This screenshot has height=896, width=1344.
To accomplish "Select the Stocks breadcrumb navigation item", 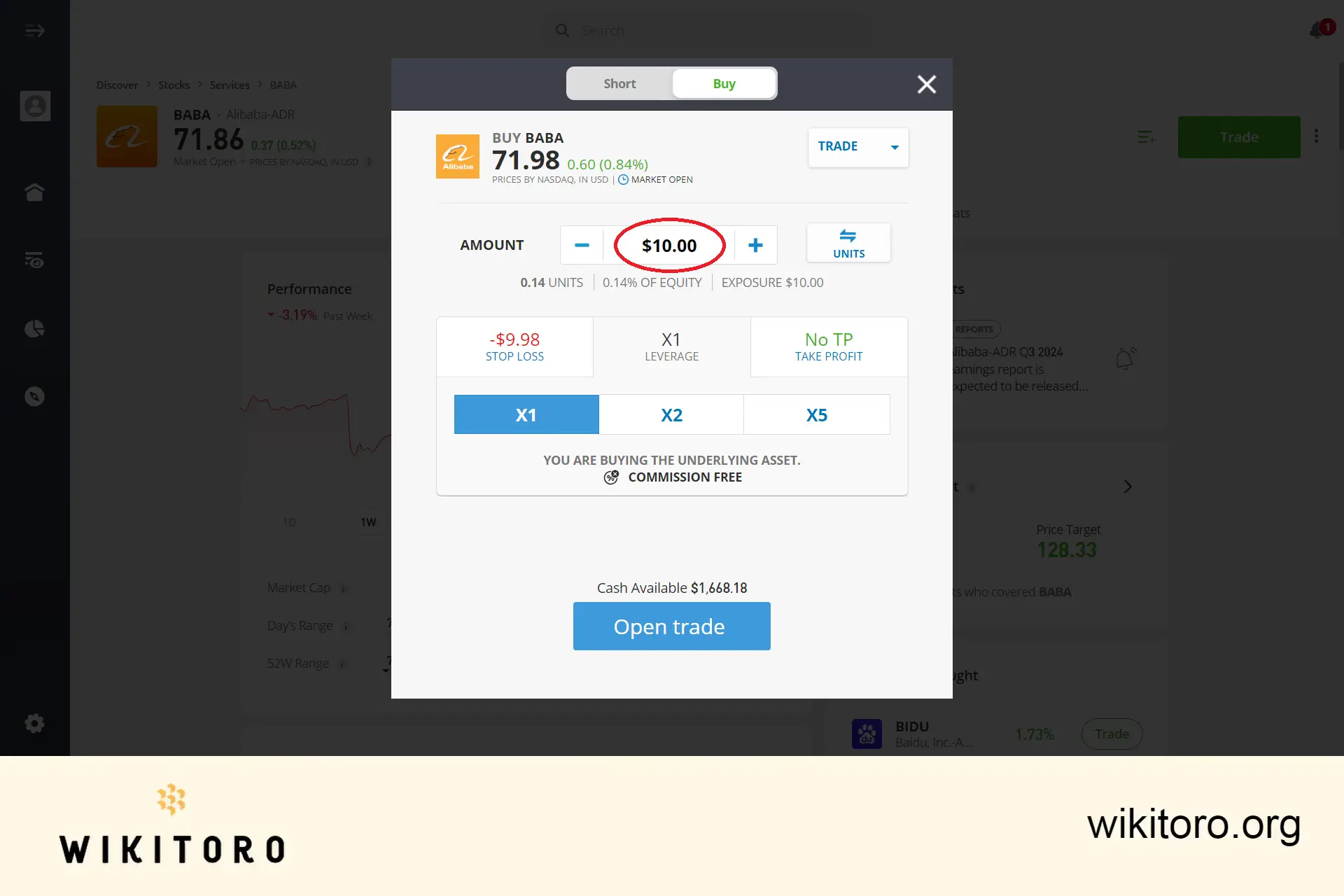I will click(174, 84).
